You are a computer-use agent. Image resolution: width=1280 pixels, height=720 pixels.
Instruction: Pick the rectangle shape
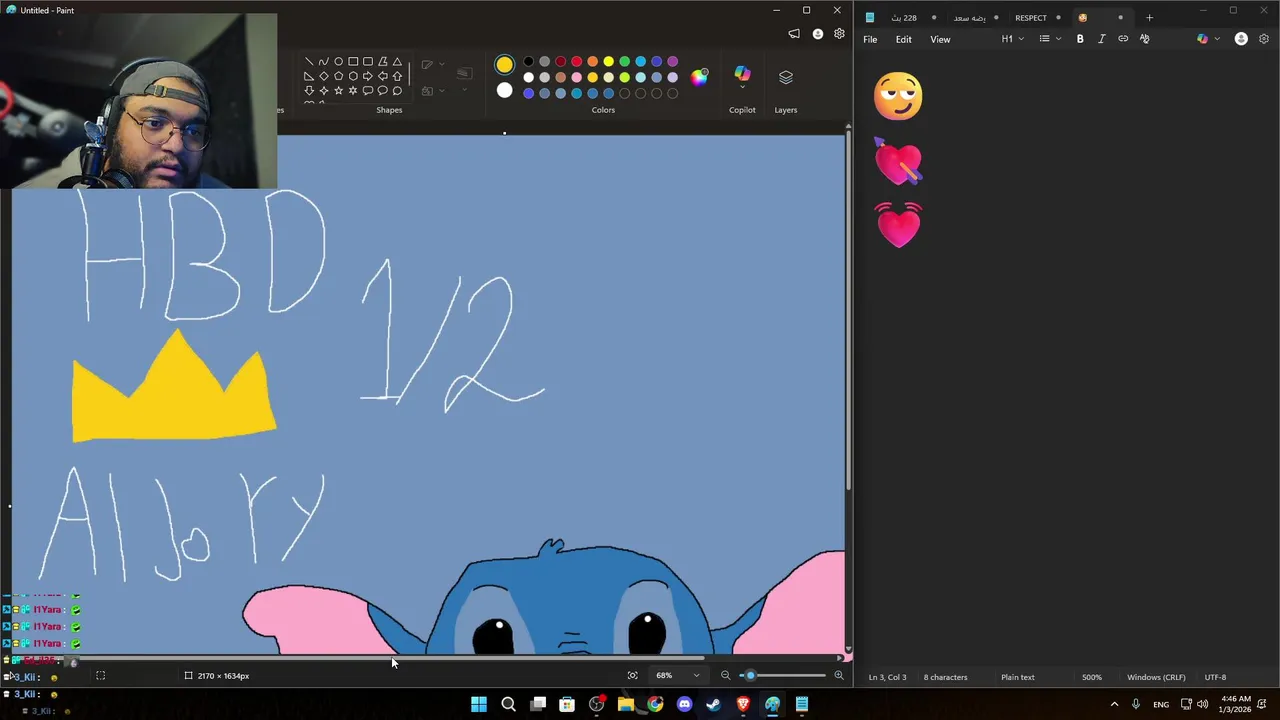click(x=353, y=61)
